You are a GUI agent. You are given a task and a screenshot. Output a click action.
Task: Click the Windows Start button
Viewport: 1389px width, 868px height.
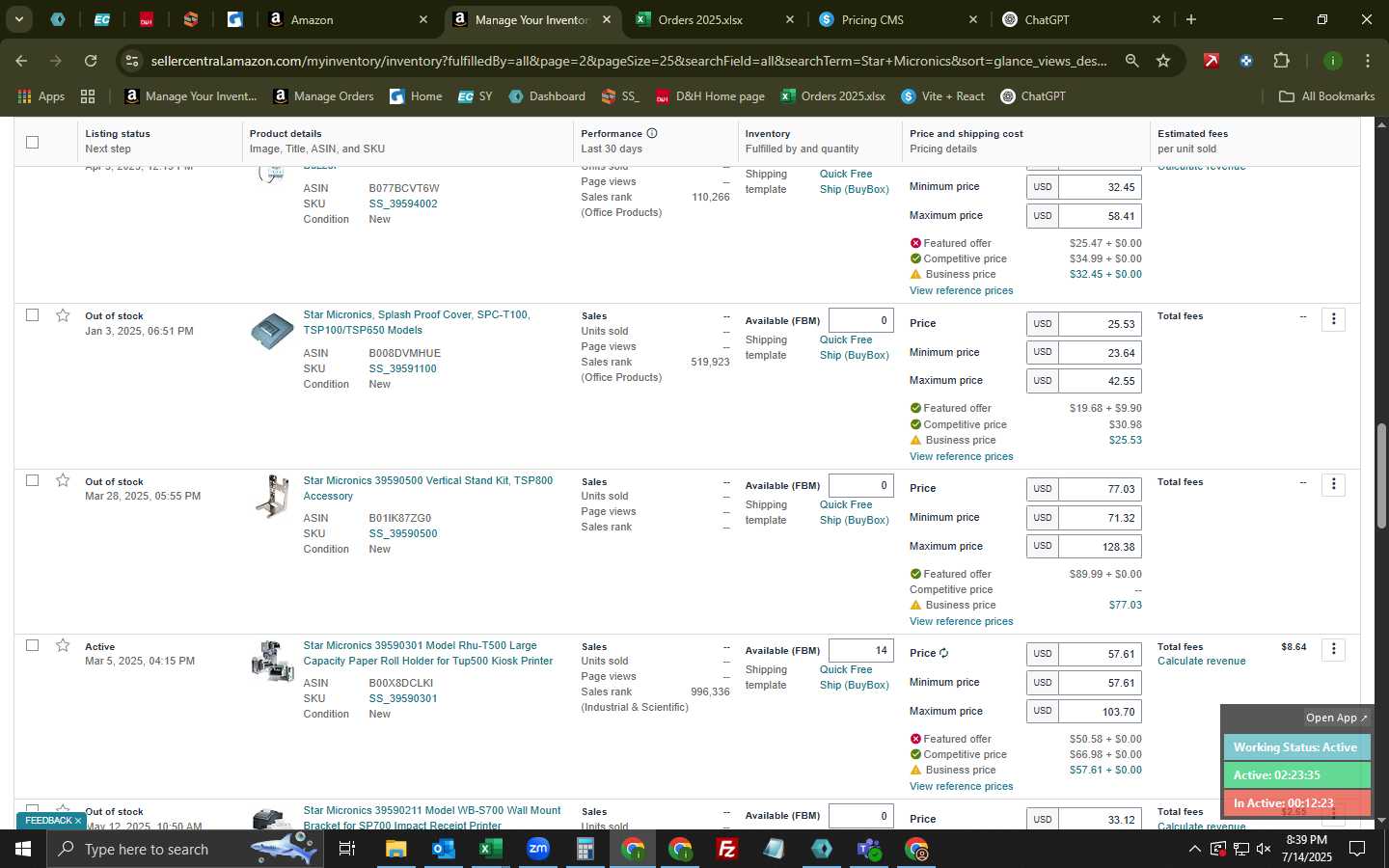coord(23,849)
